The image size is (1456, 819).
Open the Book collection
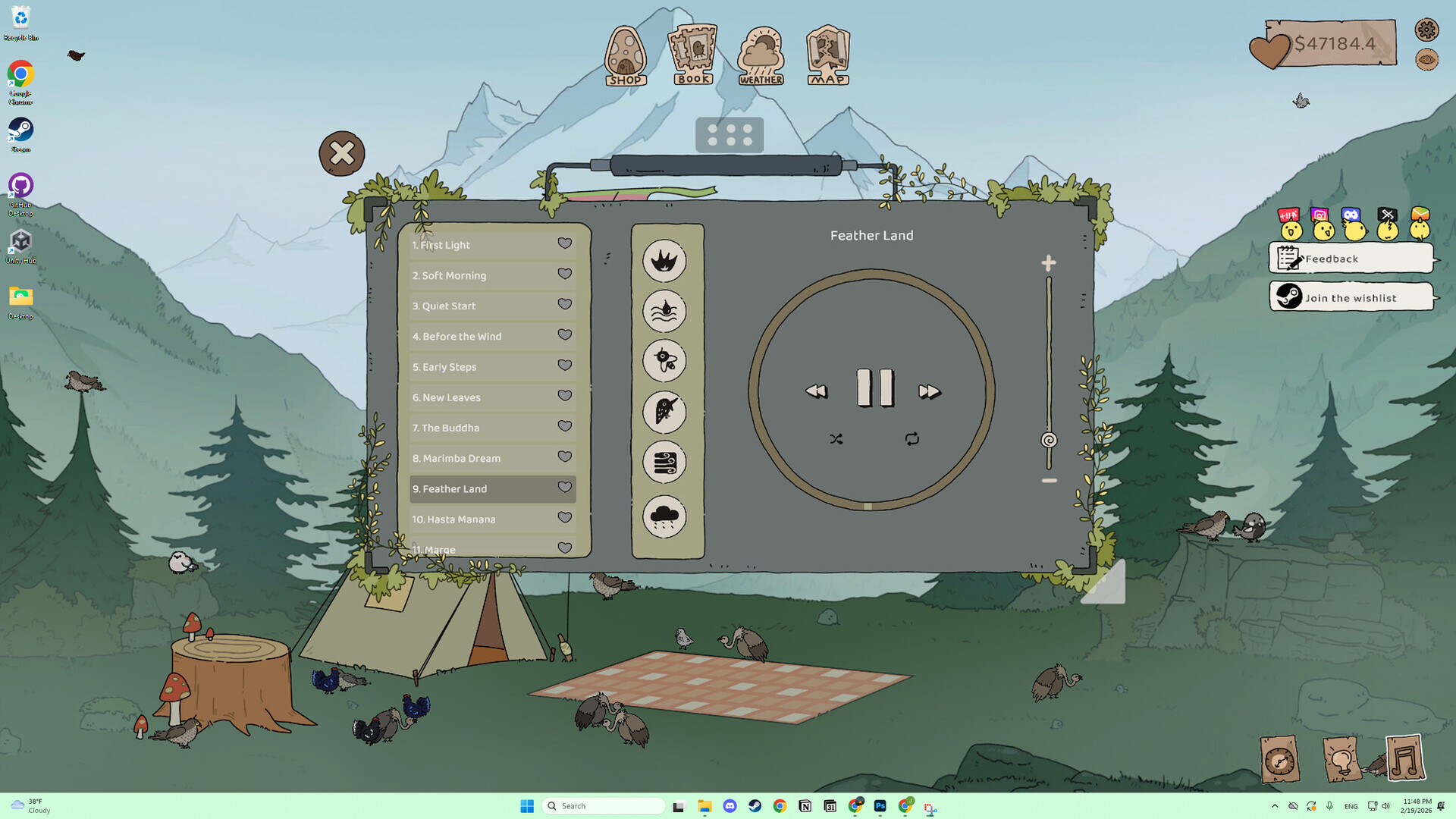(x=692, y=53)
